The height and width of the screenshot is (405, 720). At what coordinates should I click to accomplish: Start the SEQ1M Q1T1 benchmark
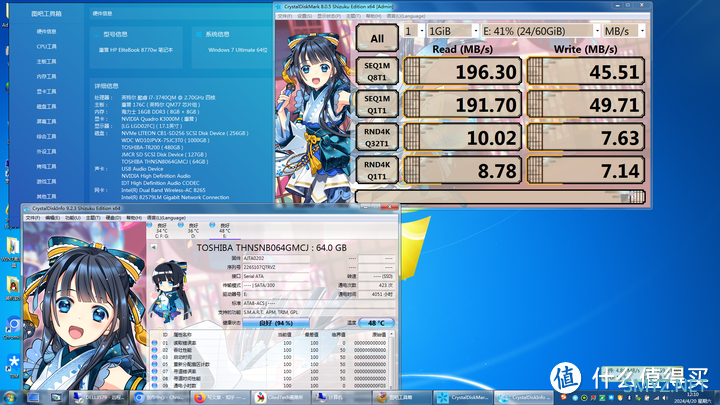click(377, 105)
